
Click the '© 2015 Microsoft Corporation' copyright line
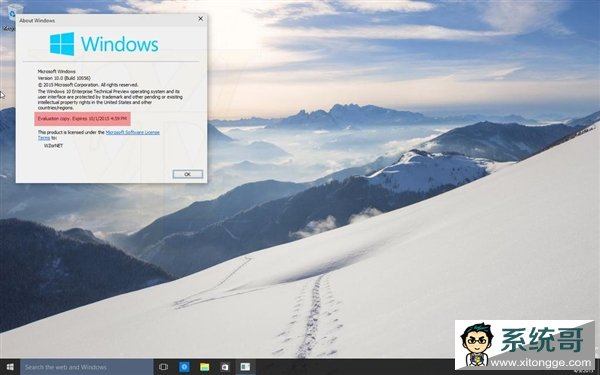coord(88,85)
